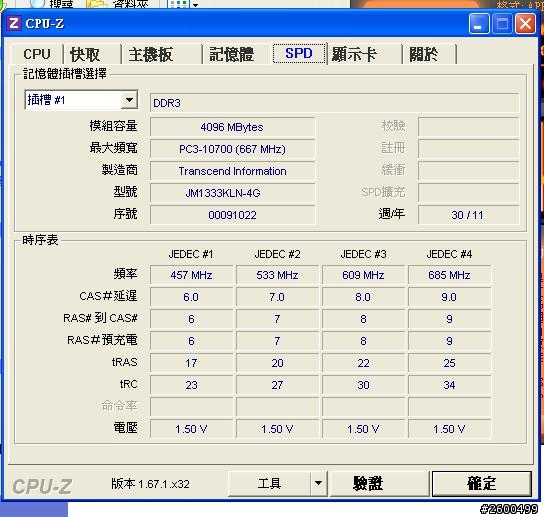Image resolution: width=544 pixels, height=517 pixels.
Task: Click the tRC value 23
Action: point(191,385)
